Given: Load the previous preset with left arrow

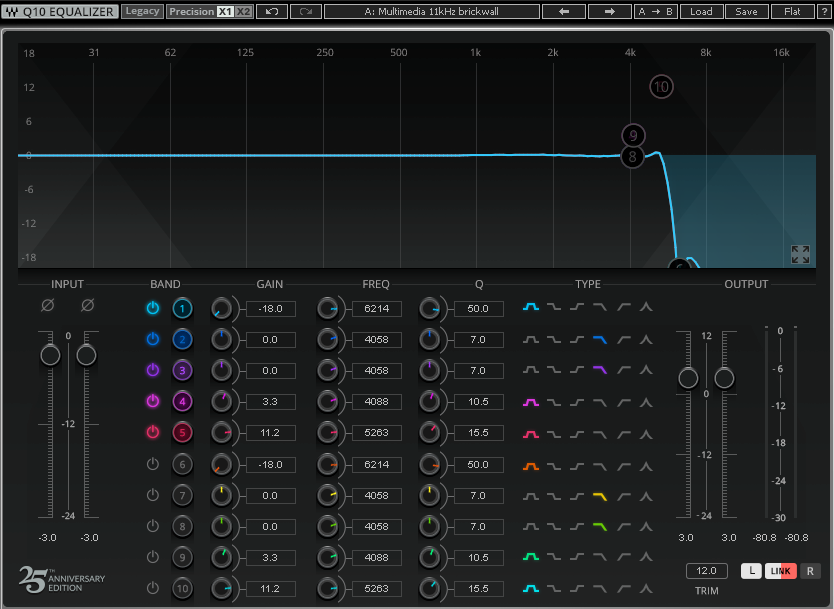Looking at the screenshot, I should tap(564, 11).
